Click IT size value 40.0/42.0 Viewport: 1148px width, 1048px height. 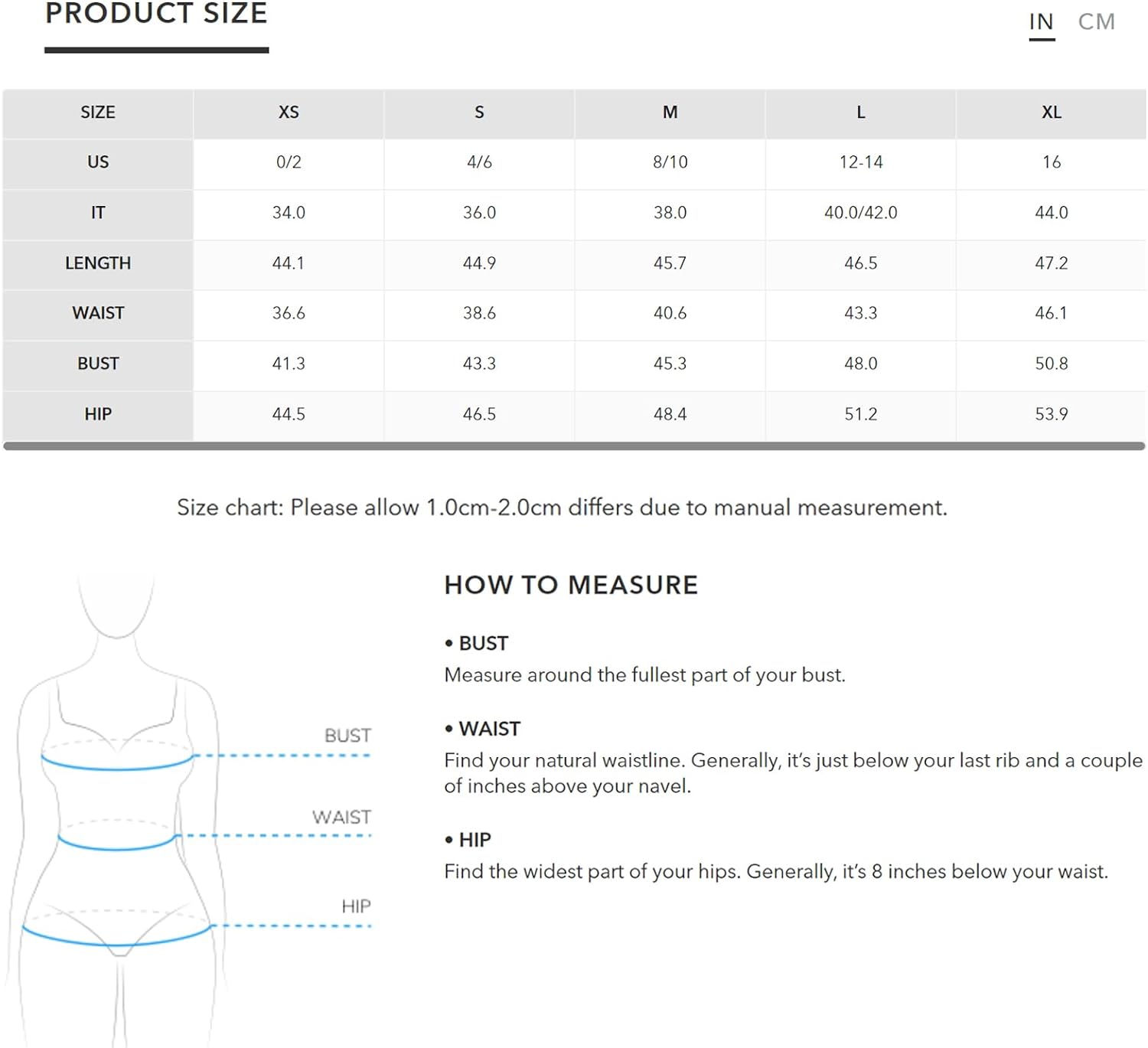pos(860,213)
